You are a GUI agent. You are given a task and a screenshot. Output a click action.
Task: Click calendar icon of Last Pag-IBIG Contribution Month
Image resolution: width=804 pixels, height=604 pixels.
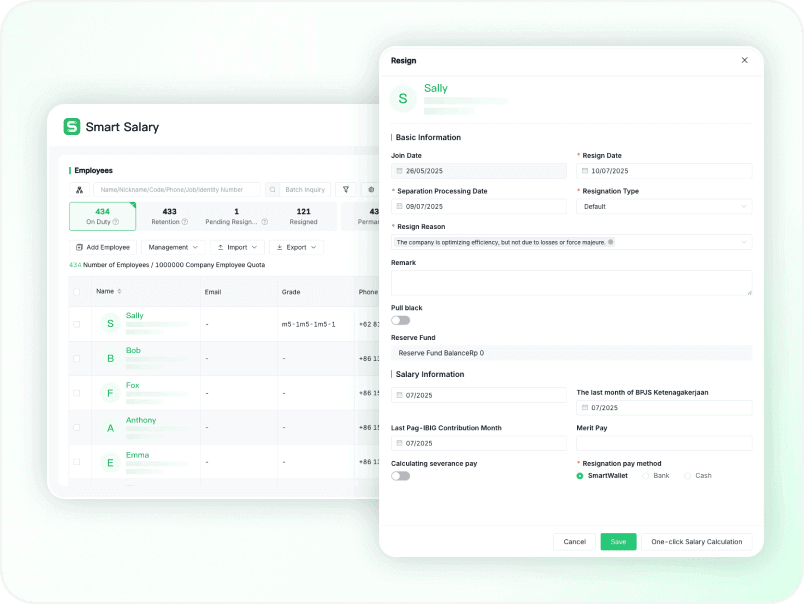pos(399,443)
